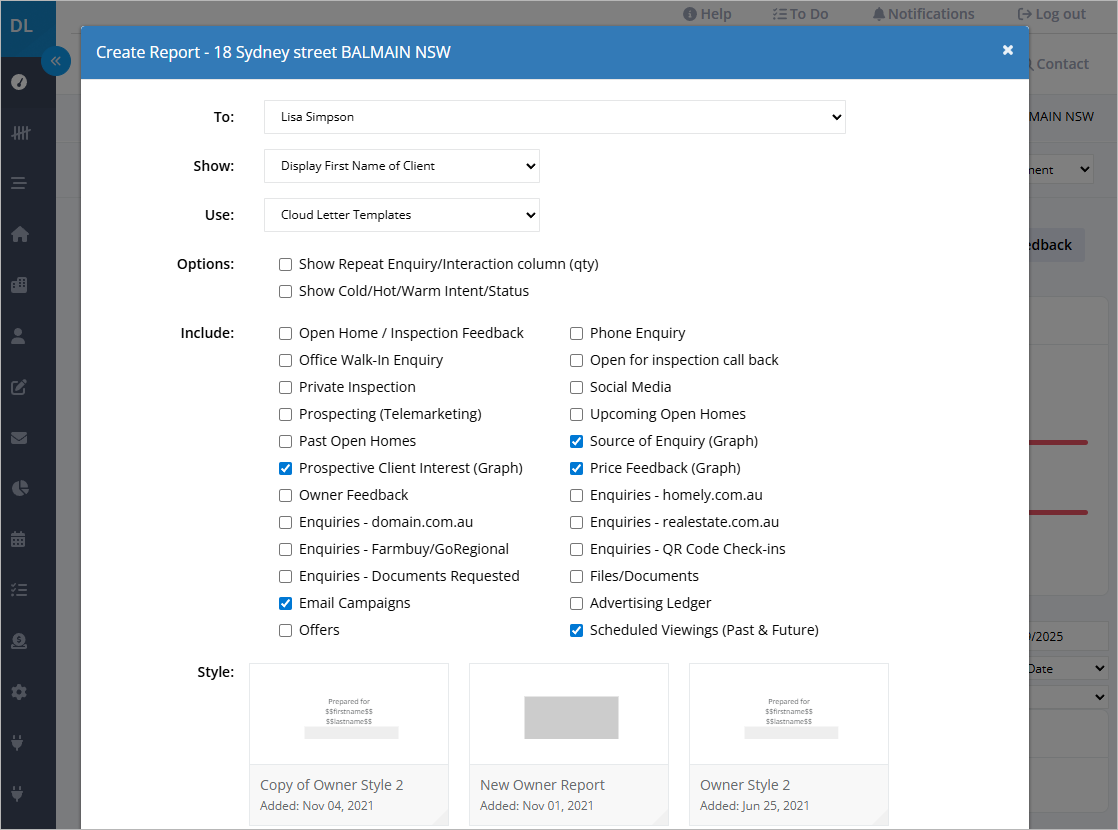Screen dimensions: 1118x830
Task: Check Enquiries - Farmbuy/GoRegional
Action: click(x=285, y=550)
